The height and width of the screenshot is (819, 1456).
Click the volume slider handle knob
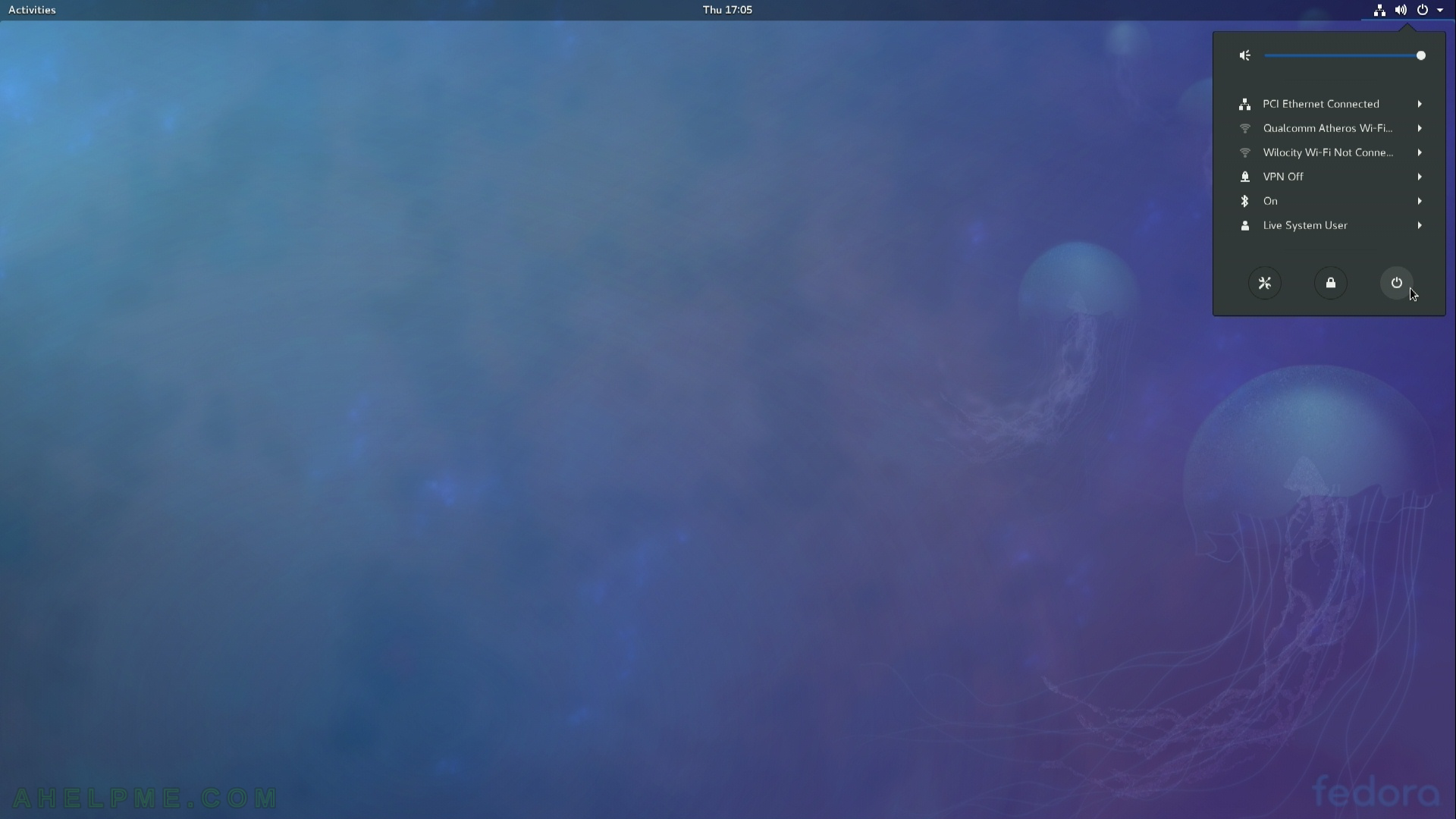tap(1420, 55)
